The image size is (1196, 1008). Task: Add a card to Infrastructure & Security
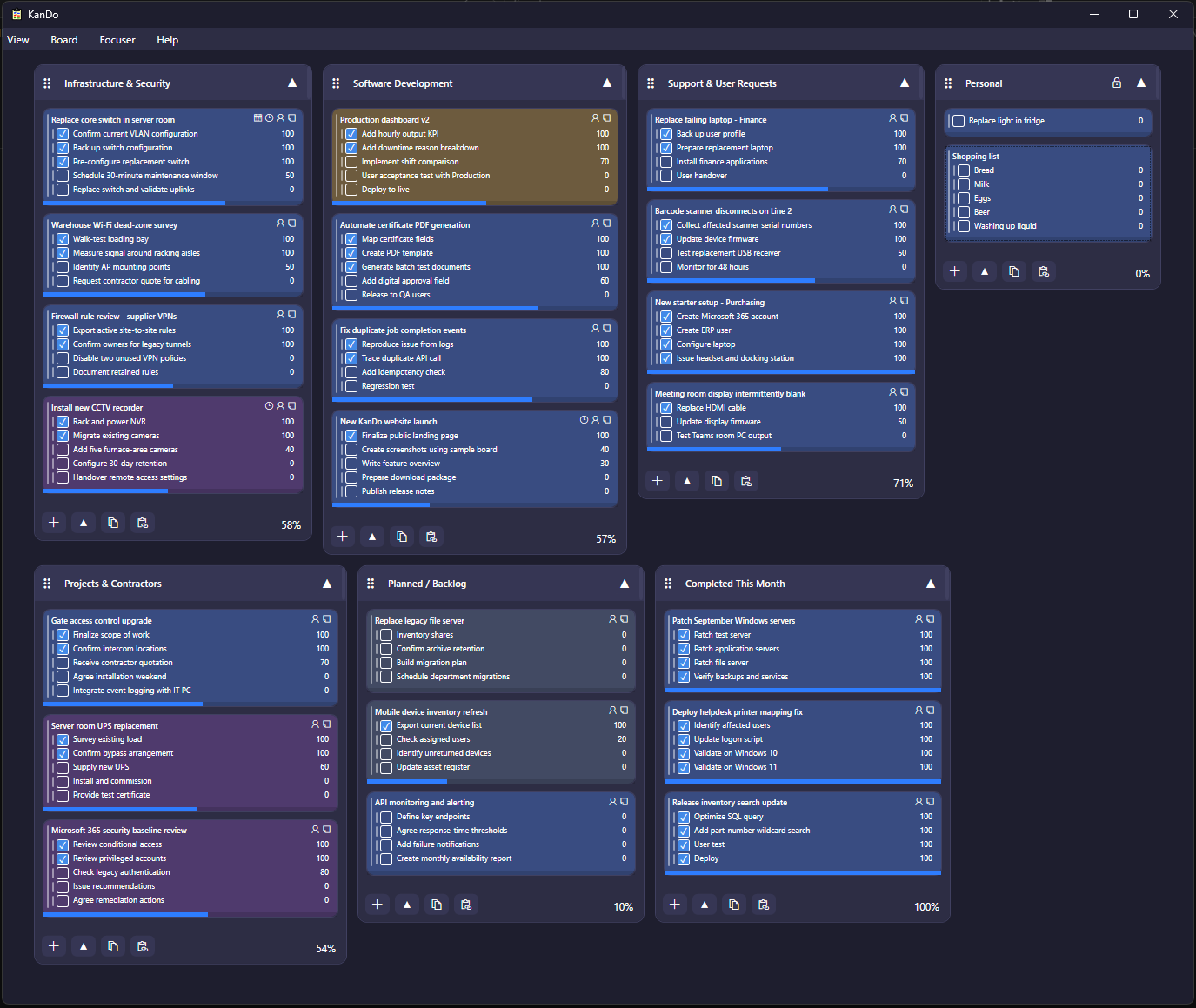tap(54, 523)
